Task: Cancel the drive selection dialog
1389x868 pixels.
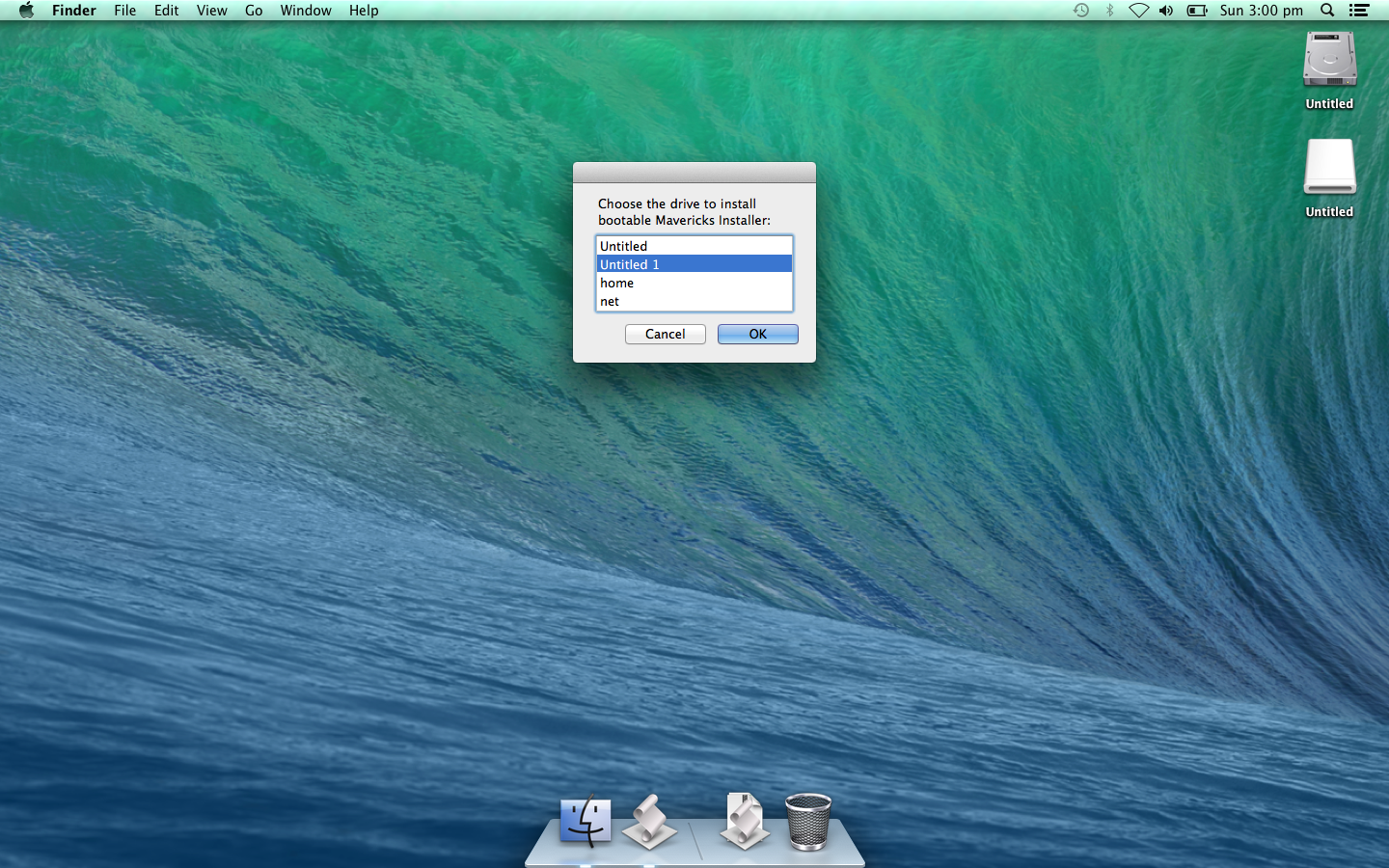Action: [x=666, y=334]
